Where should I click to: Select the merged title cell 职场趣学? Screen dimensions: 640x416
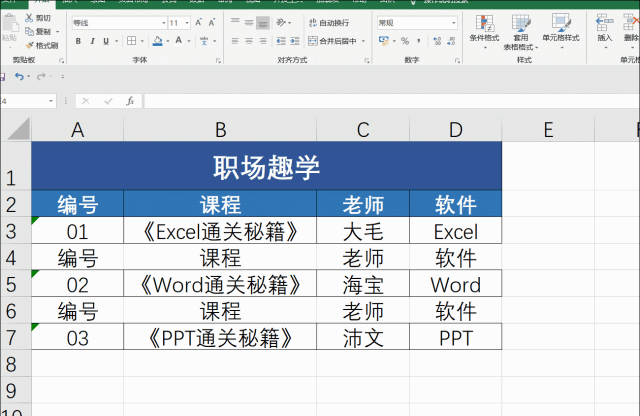tap(267, 166)
